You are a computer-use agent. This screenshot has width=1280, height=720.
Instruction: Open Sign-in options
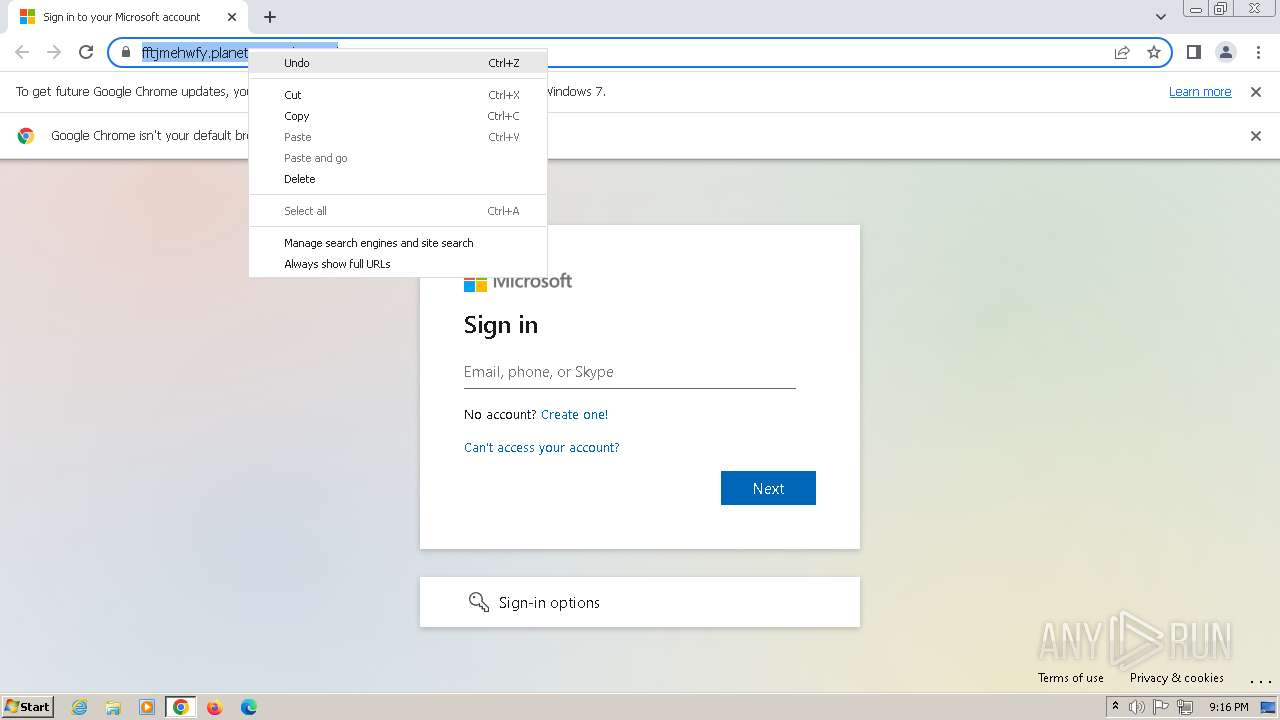coord(640,602)
